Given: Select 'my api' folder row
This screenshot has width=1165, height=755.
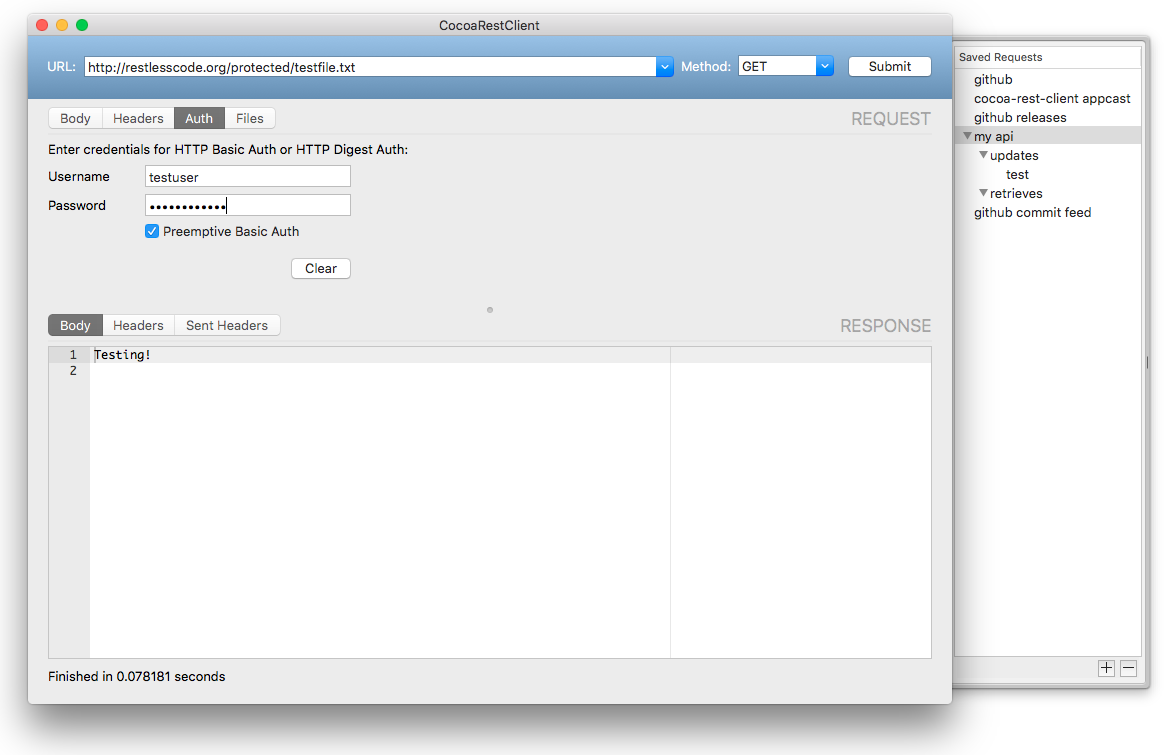Looking at the screenshot, I should [x=1048, y=136].
